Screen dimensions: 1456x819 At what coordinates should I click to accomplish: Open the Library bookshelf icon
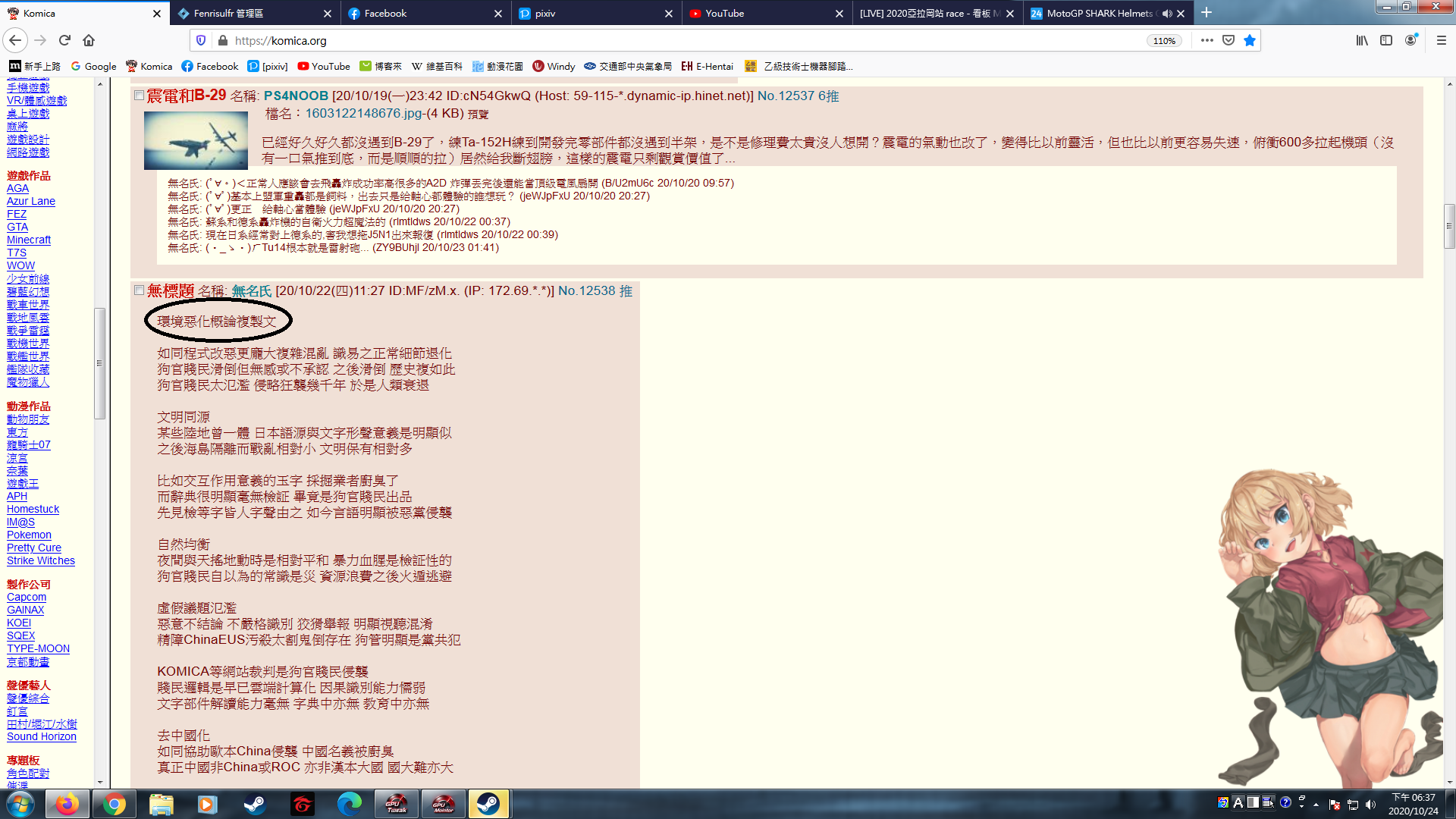(1362, 40)
